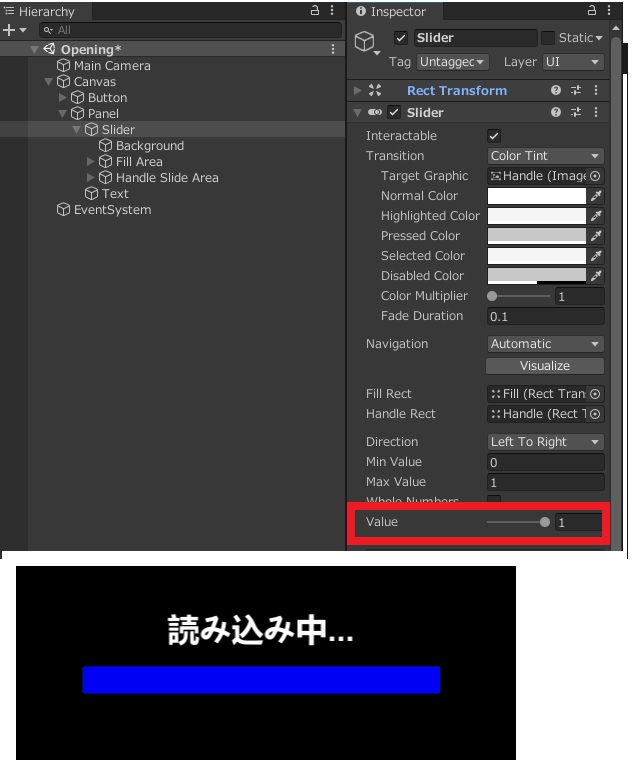
Task: Click the Target Graphic object picker circle
Action: point(595,176)
